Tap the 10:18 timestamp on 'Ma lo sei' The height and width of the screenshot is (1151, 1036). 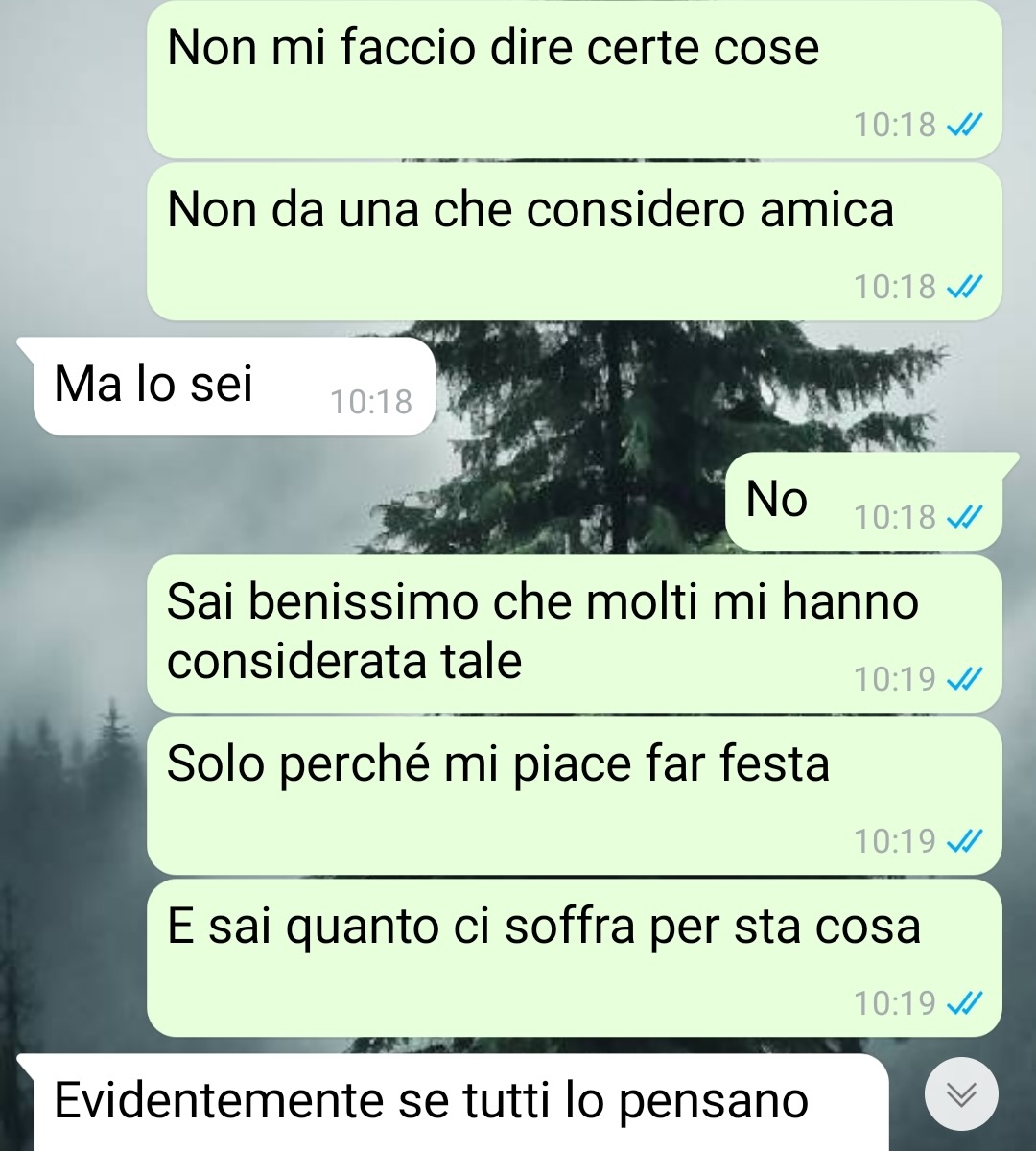click(x=371, y=403)
